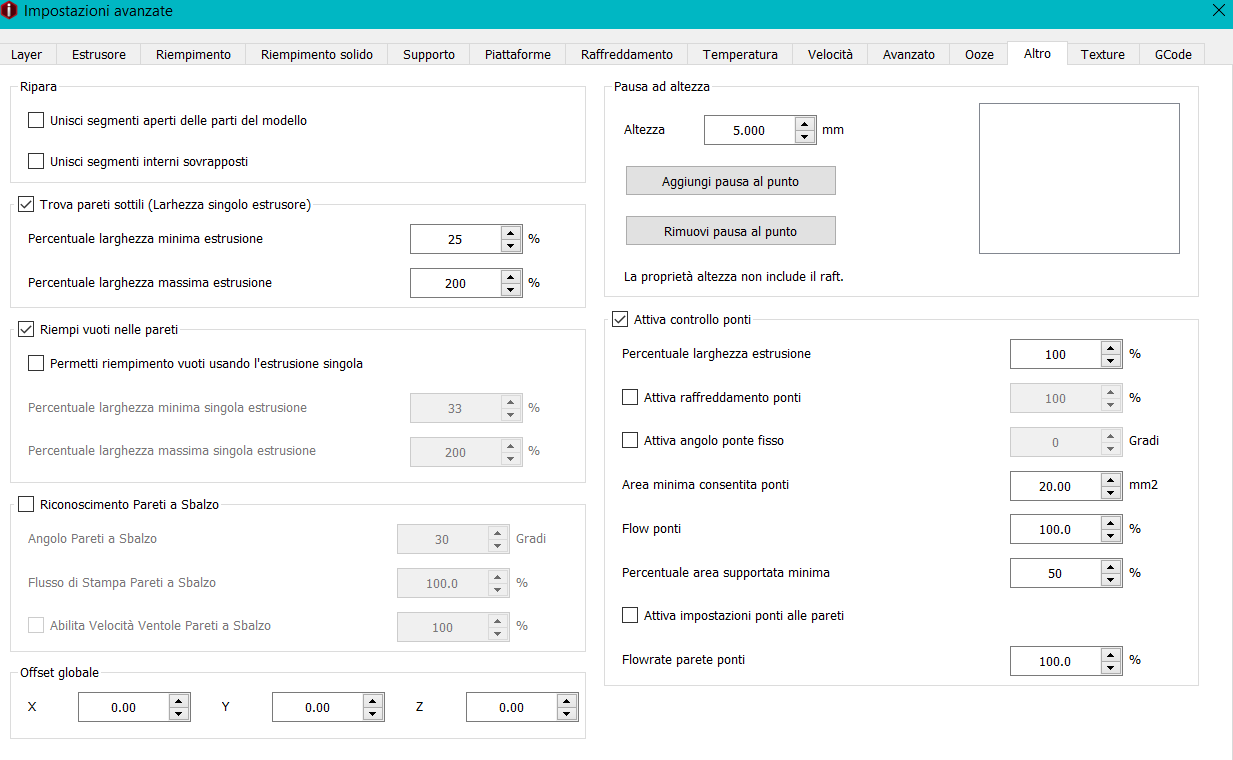The width and height of the screenshot is (1233, 760).
Task: Decrease Flow ponti percentage
Action: [1111, 536]
